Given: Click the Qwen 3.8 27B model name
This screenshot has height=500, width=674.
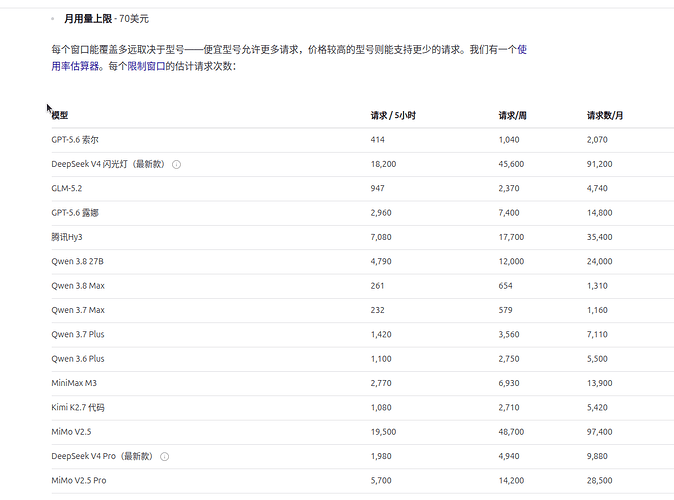Looking at the screenshot, I should (x=77, y=261).
